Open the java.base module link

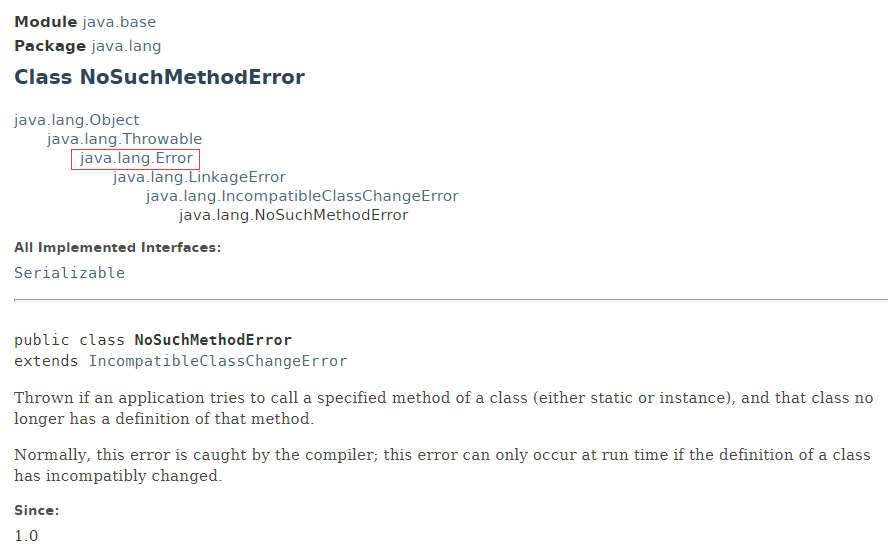point(119,22)
